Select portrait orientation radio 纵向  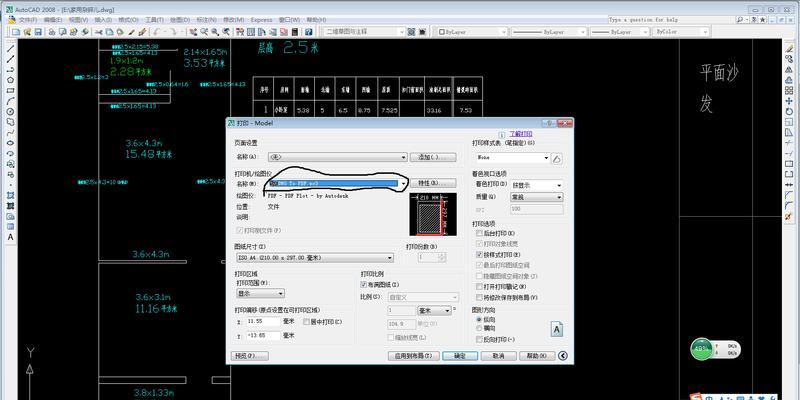tap(479, 319)
